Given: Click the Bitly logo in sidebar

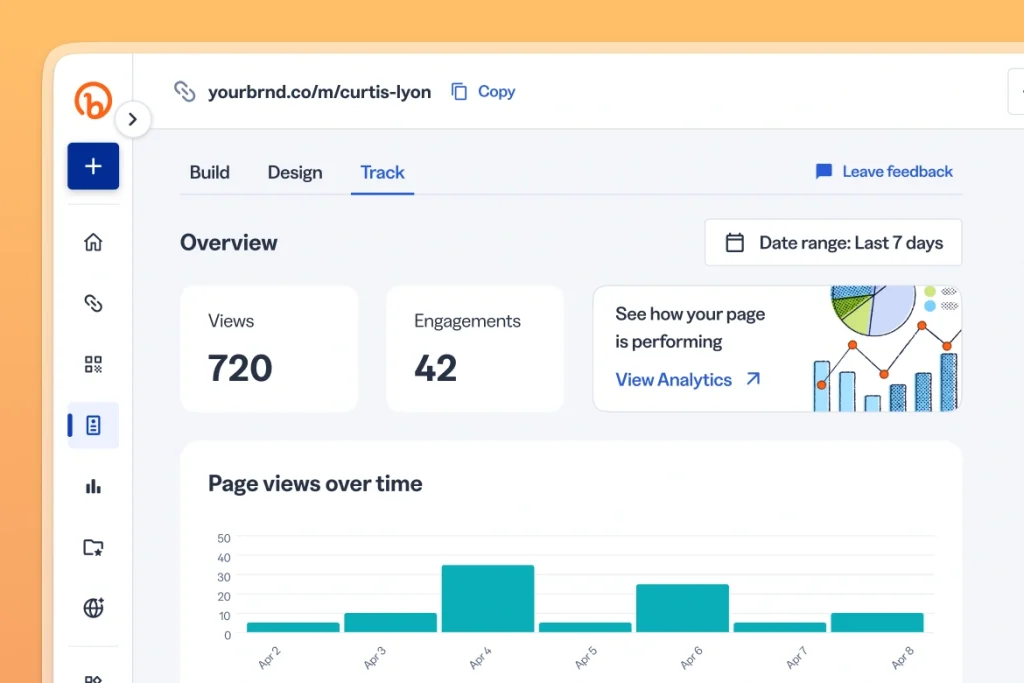Looking at the screenshot, I should coord(93,100).
